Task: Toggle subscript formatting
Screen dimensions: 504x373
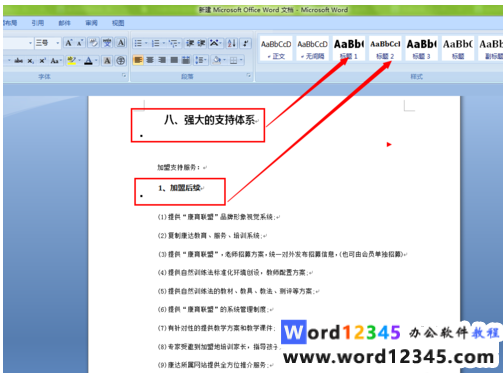Action: click(x=30, y=61)
